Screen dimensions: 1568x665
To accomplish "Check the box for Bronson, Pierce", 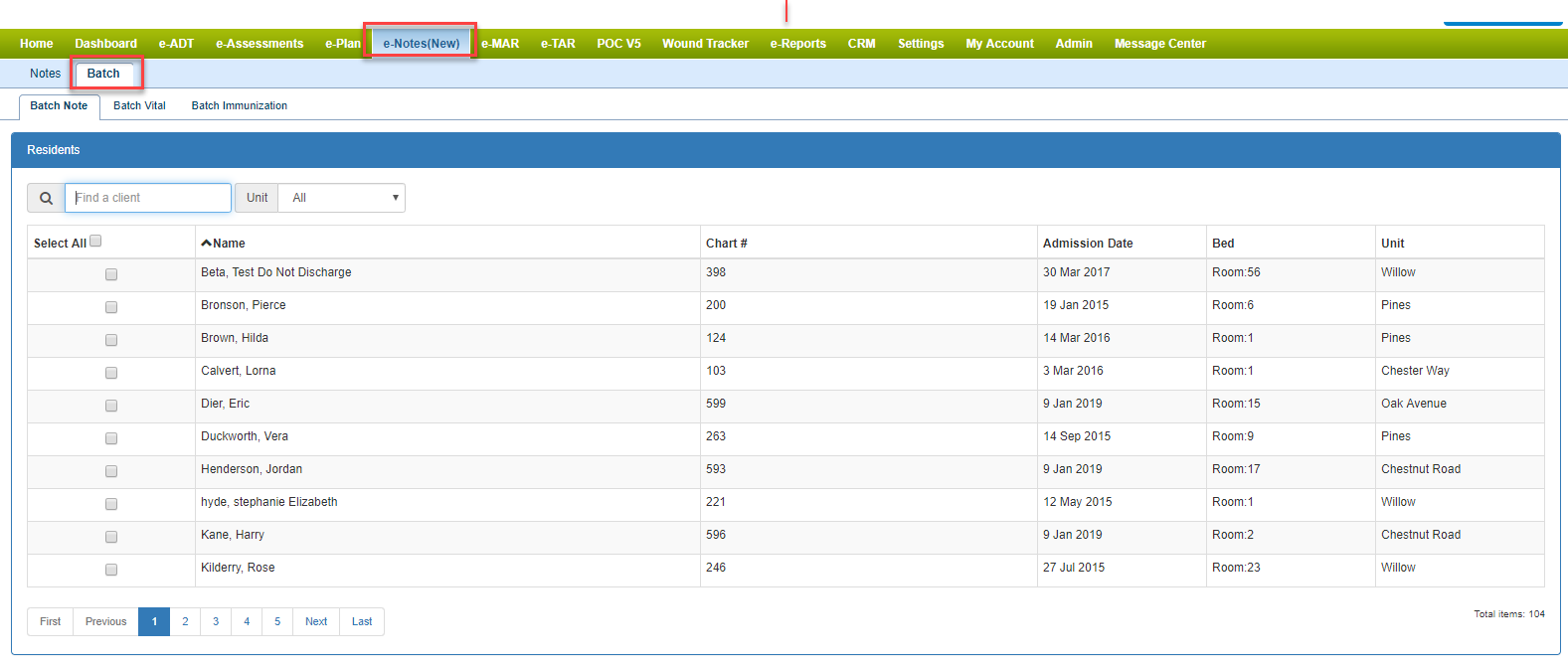I will 111,307.
